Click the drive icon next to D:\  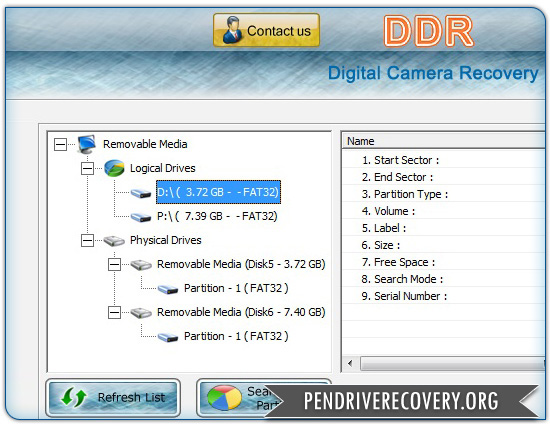(x=141, y=193)
